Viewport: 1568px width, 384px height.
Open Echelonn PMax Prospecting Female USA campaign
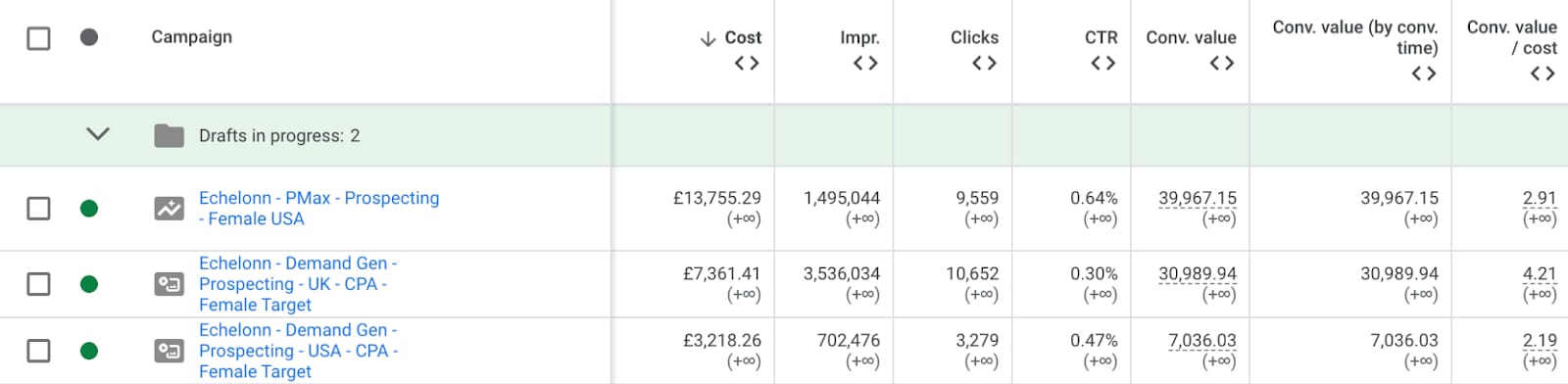318,209
